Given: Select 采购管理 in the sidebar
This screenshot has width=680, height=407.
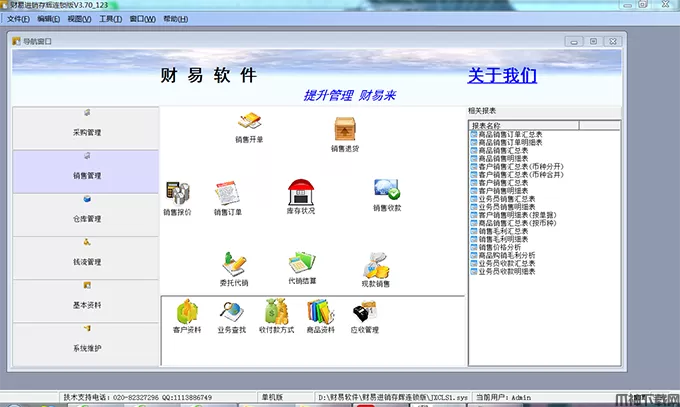Looking at the screenshot, I should click(x=86, y=128).
